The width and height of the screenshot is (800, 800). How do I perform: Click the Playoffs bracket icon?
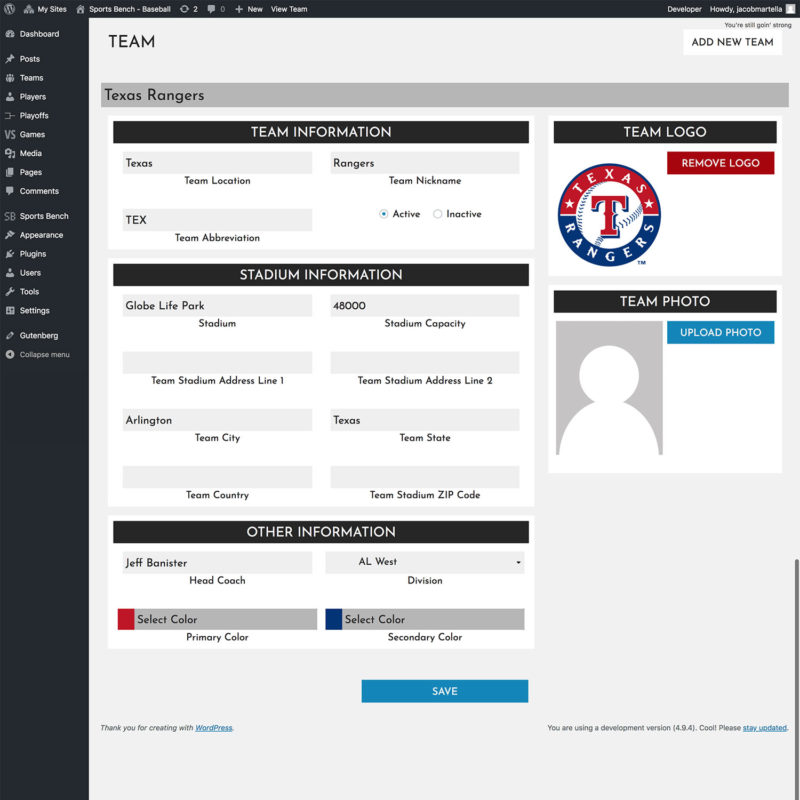pyautogui.click(x=10, y=115)
